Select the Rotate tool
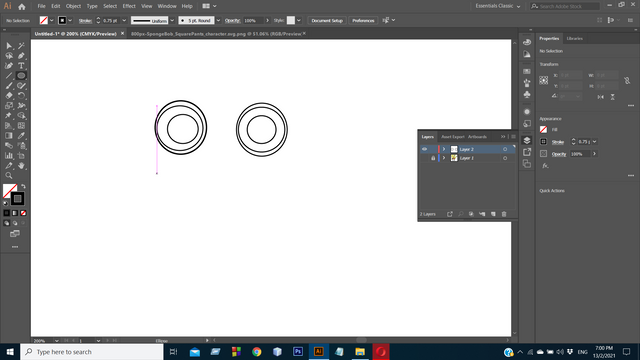The width and height of the screenshot is (640, 360). (21, 96)
